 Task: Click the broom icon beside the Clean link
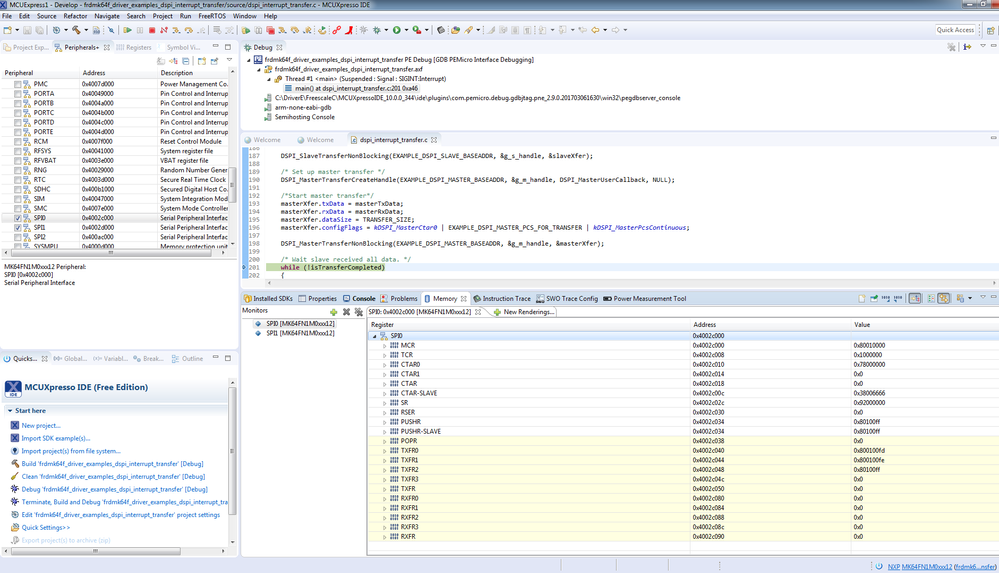15,476
